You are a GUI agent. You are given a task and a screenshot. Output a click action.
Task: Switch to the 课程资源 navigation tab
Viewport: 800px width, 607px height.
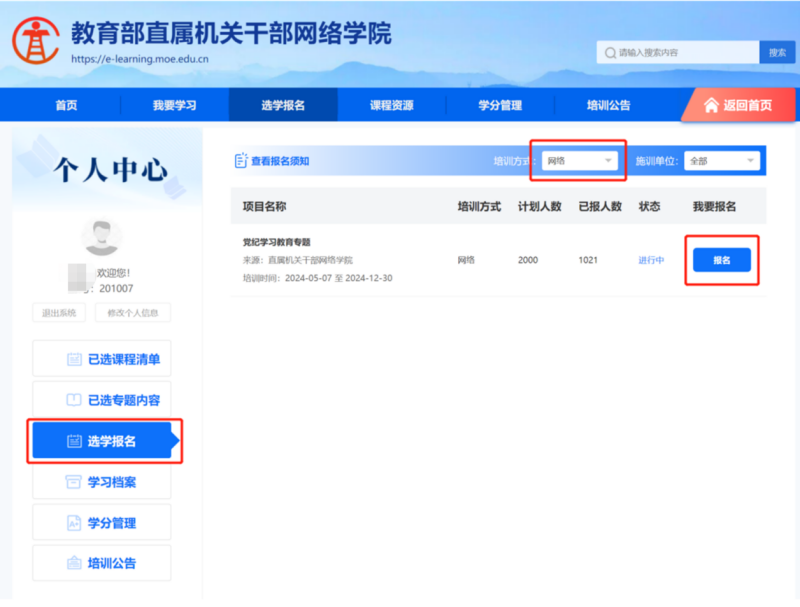[x=391, y=105]
